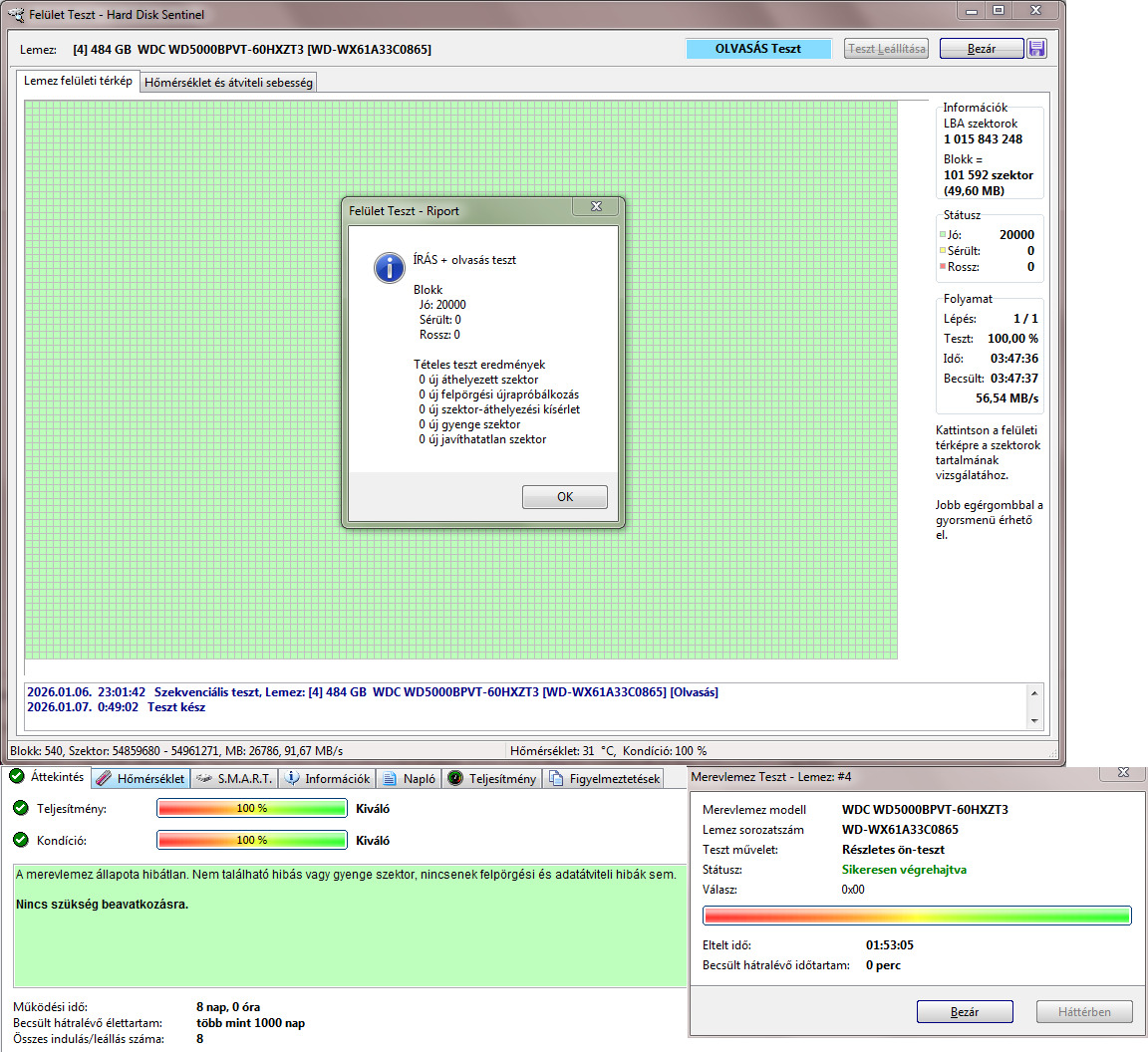Image resolution: width=1148 pixels, height=1052 pixels.
Task: Click the 'Teszt kész' log entry
Action: coord(116,707)
